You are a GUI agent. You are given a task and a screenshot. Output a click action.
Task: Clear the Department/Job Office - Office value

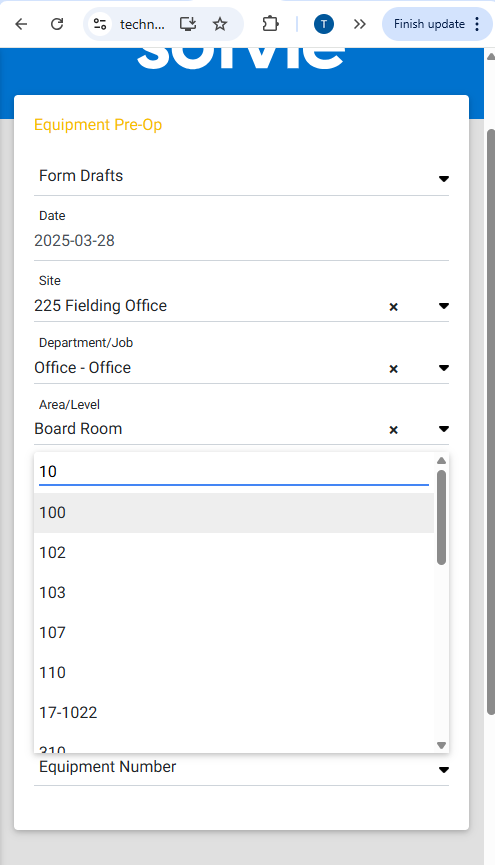click(x=393, y=369)
